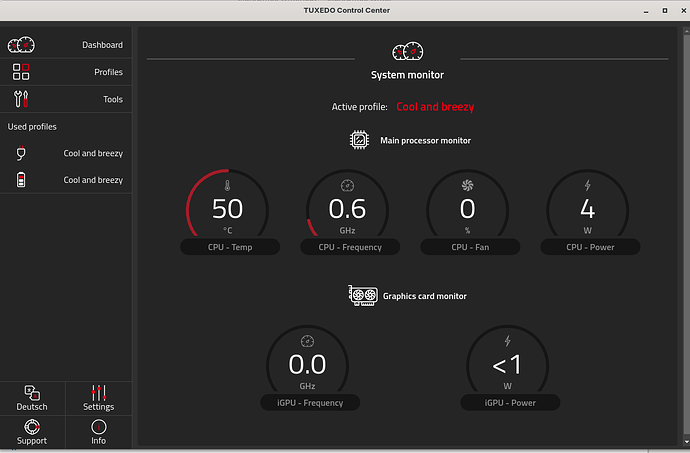Click the 4 W CPU power value
This screenshot has width=690, height=453.
[587, 209]
